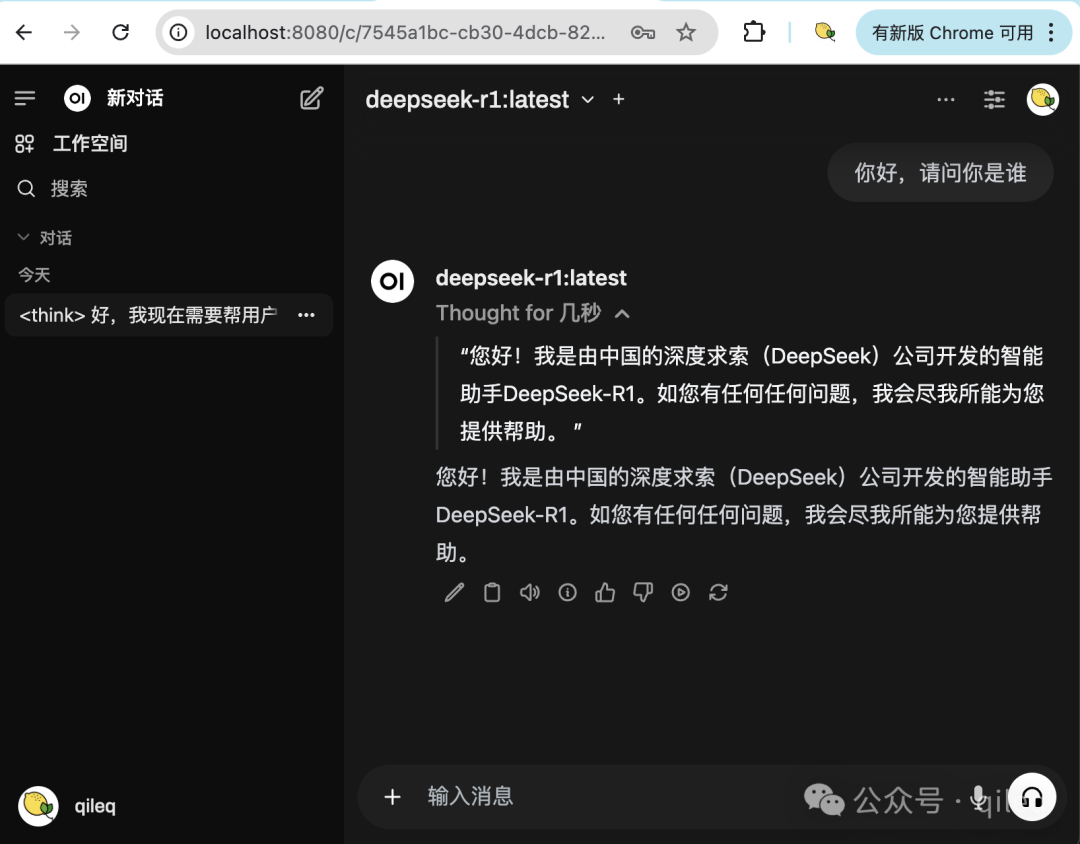This screenshot has height=844, width=1080.
Task: Click the localhost:8080 address bar
Action: [406, 32]
